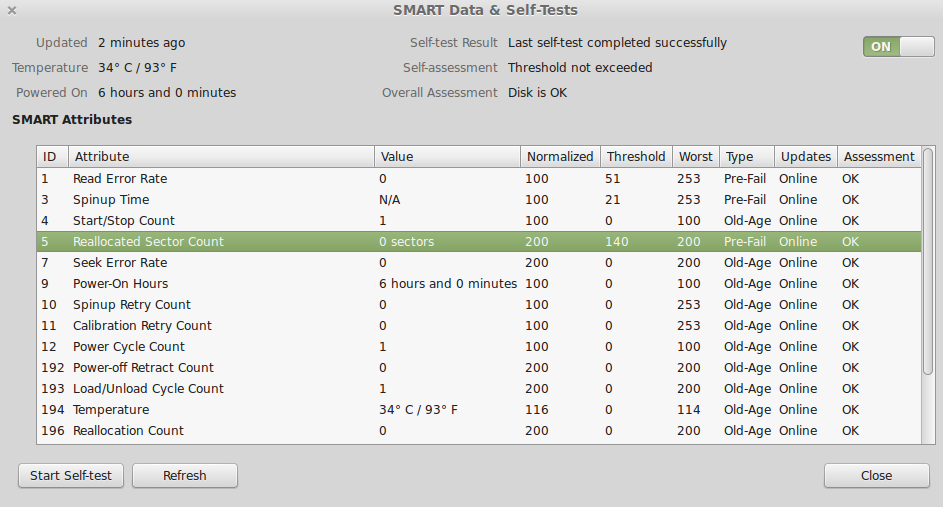Image resolution: width=943 pixels, height=507 pixels.
Task: Click ID 192 in the table
Action: [x=52, y=368]
